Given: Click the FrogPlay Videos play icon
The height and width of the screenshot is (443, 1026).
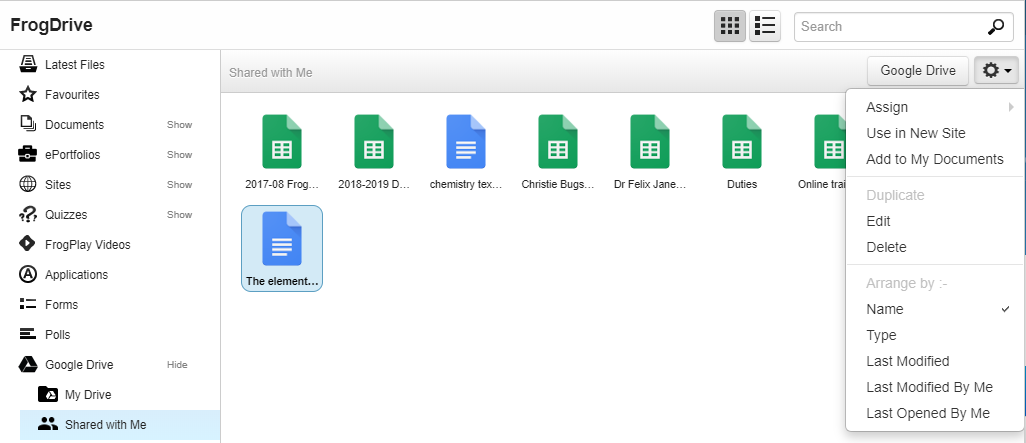Looking at the screenshot, I should (27, 244).
